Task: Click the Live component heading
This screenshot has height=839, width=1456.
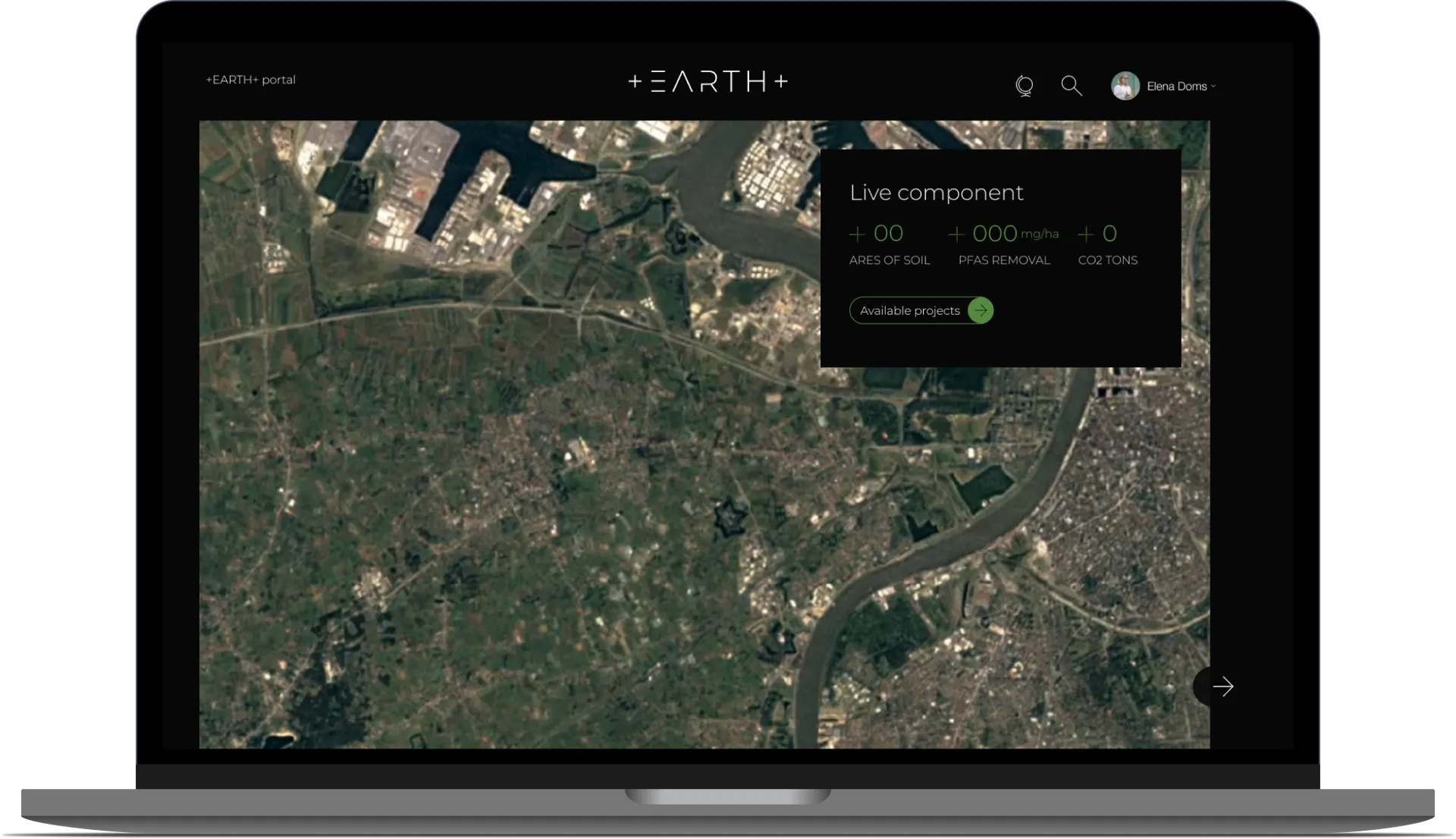Action: point(937,193)
